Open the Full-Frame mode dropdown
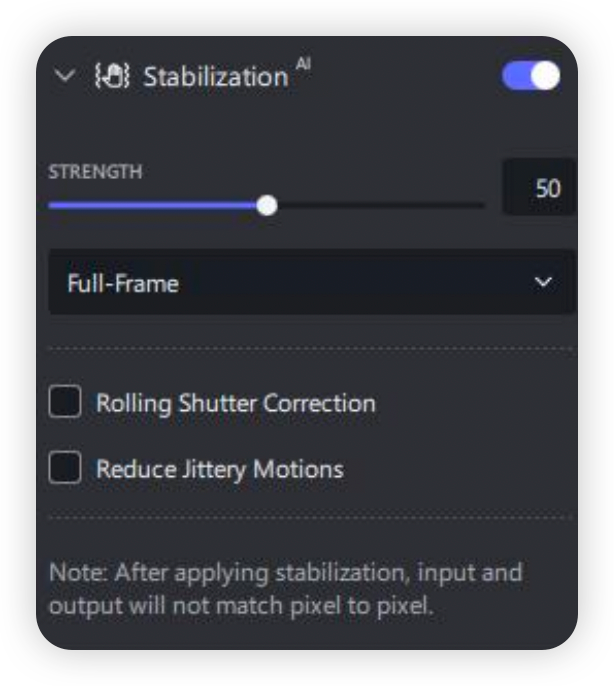This screenshot has height=686, width=614. point(310,283)
